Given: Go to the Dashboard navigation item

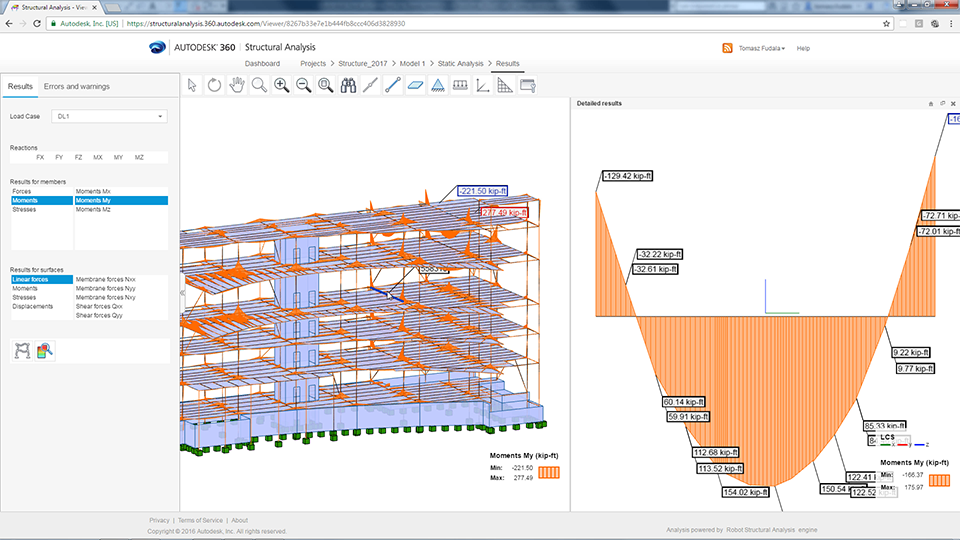Looking at the screenshot, I should click(x=263, y=64).
